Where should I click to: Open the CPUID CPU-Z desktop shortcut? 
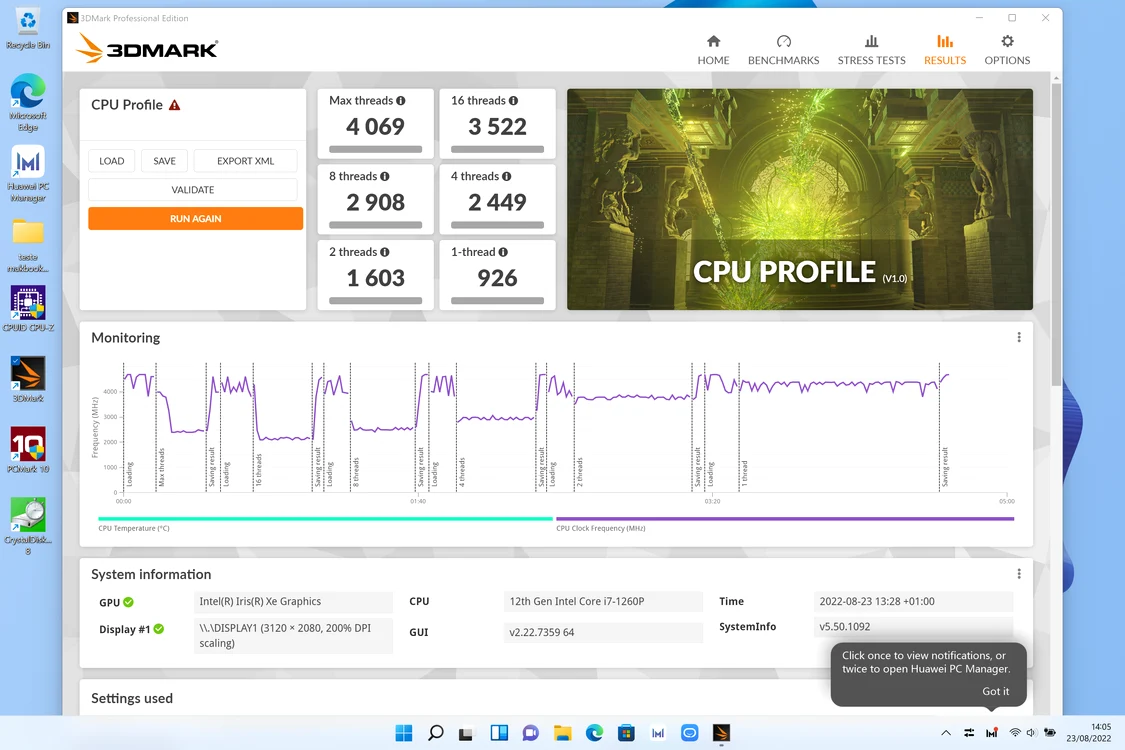(x=28, y=309)
